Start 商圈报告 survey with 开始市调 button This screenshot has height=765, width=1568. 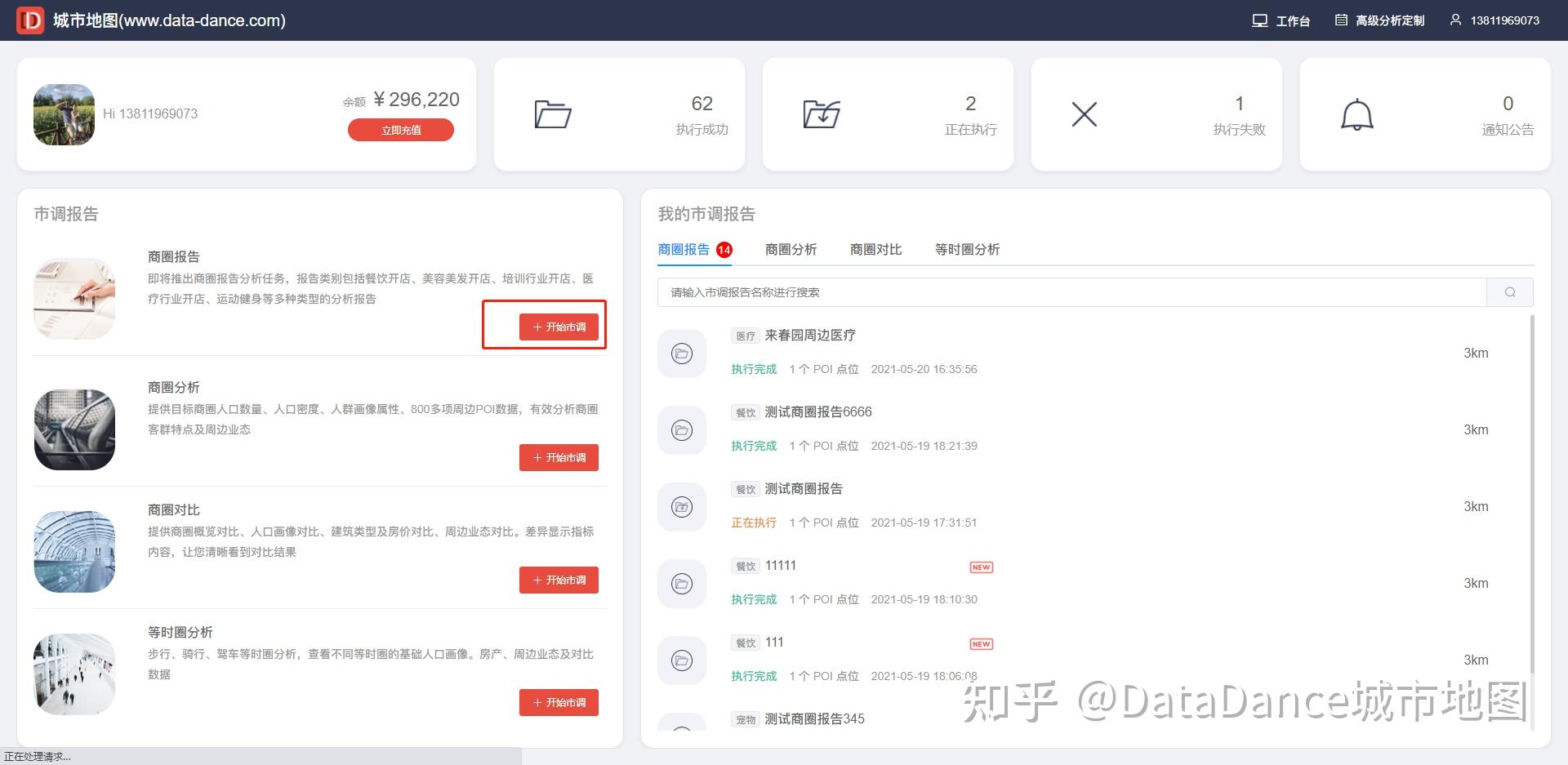point(559,327)
